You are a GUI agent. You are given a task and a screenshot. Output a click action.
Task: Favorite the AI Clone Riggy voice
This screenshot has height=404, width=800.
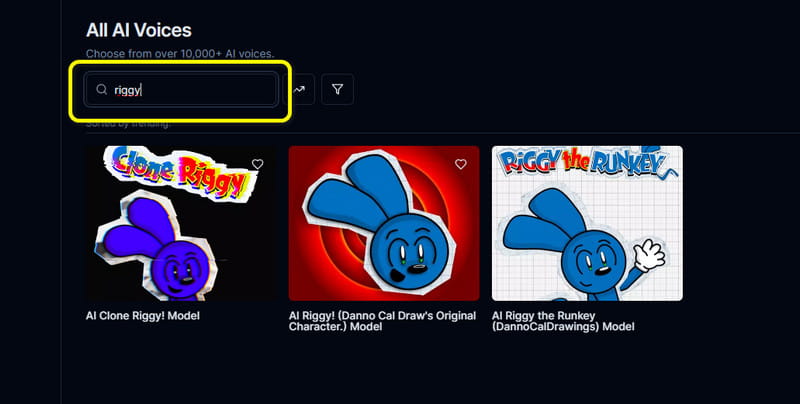[258, 164]
